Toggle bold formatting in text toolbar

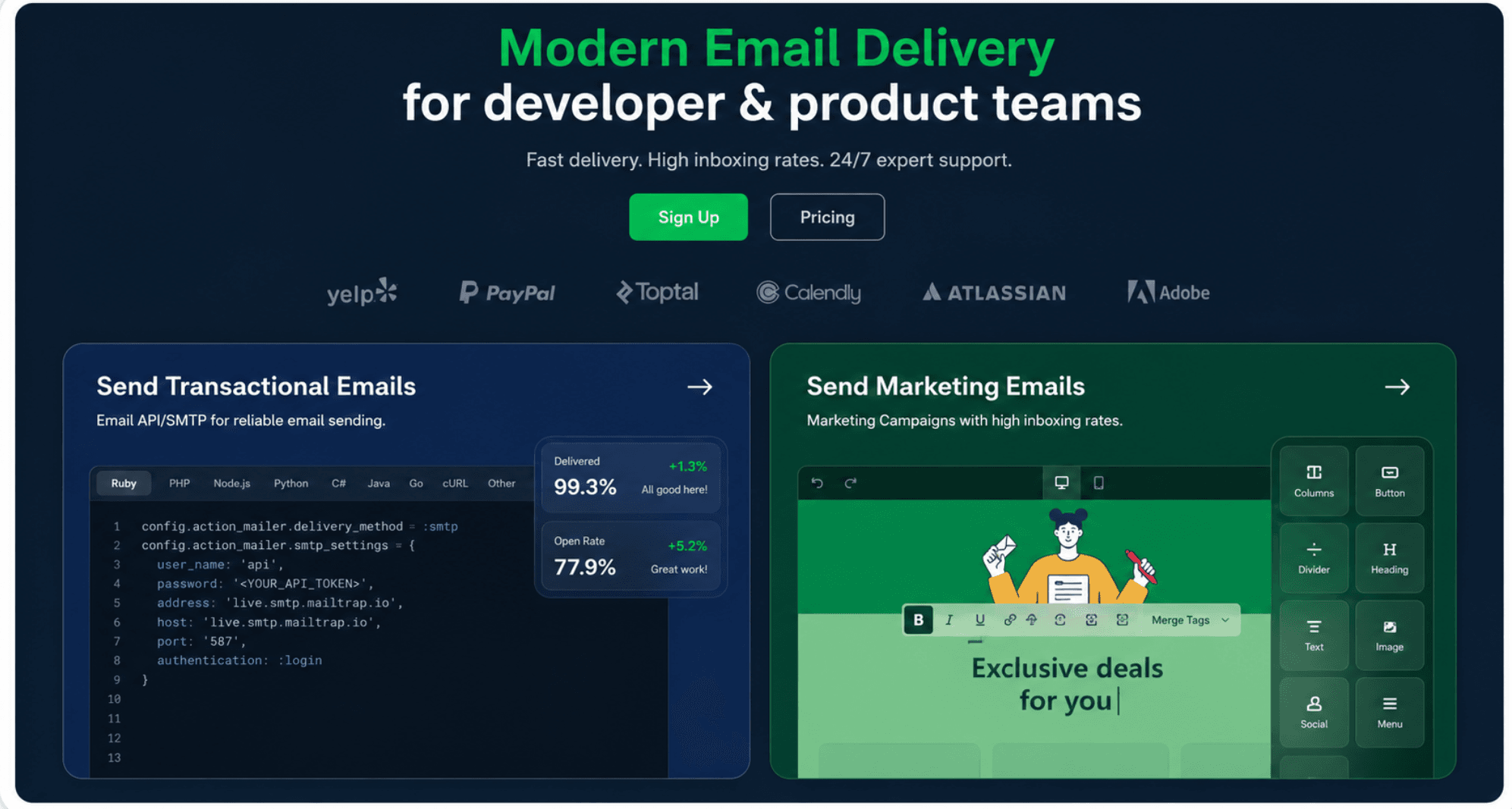pyautogui.click(x=918, y=620)
